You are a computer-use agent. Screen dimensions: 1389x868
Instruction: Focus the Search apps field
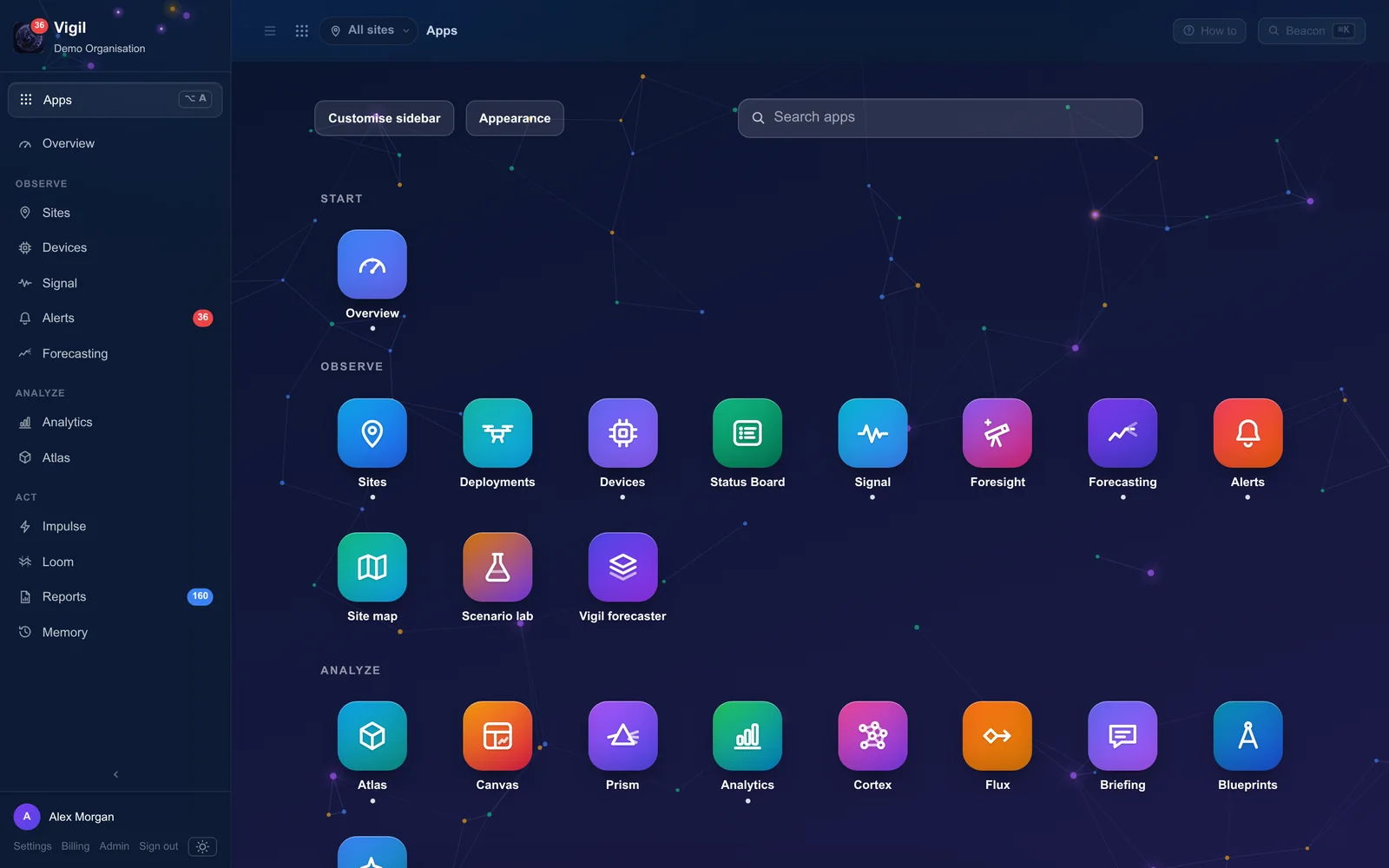click(x=940, y=118)
